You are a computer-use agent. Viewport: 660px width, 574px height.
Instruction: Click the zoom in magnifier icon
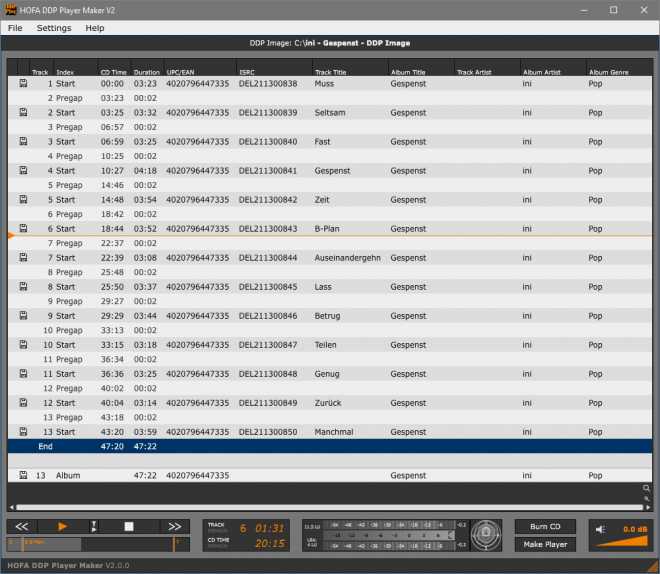646,489
